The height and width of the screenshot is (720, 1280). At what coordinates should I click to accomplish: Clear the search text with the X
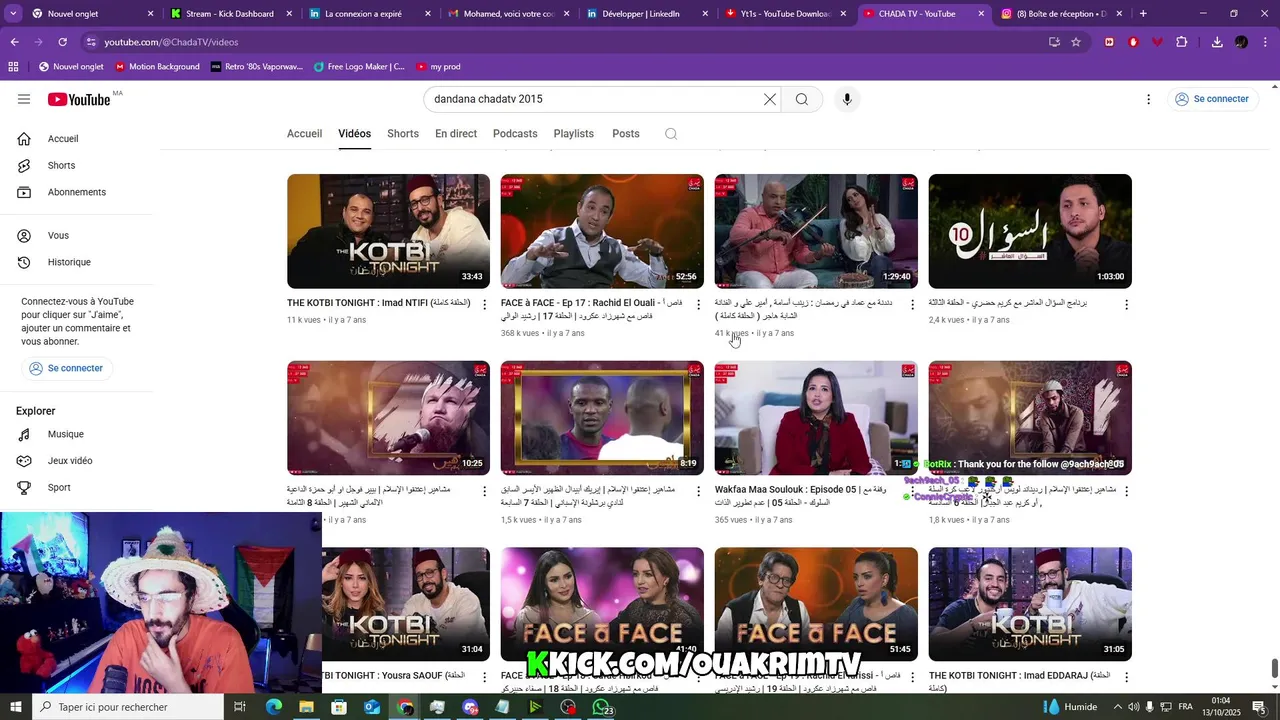coord(770,99)
